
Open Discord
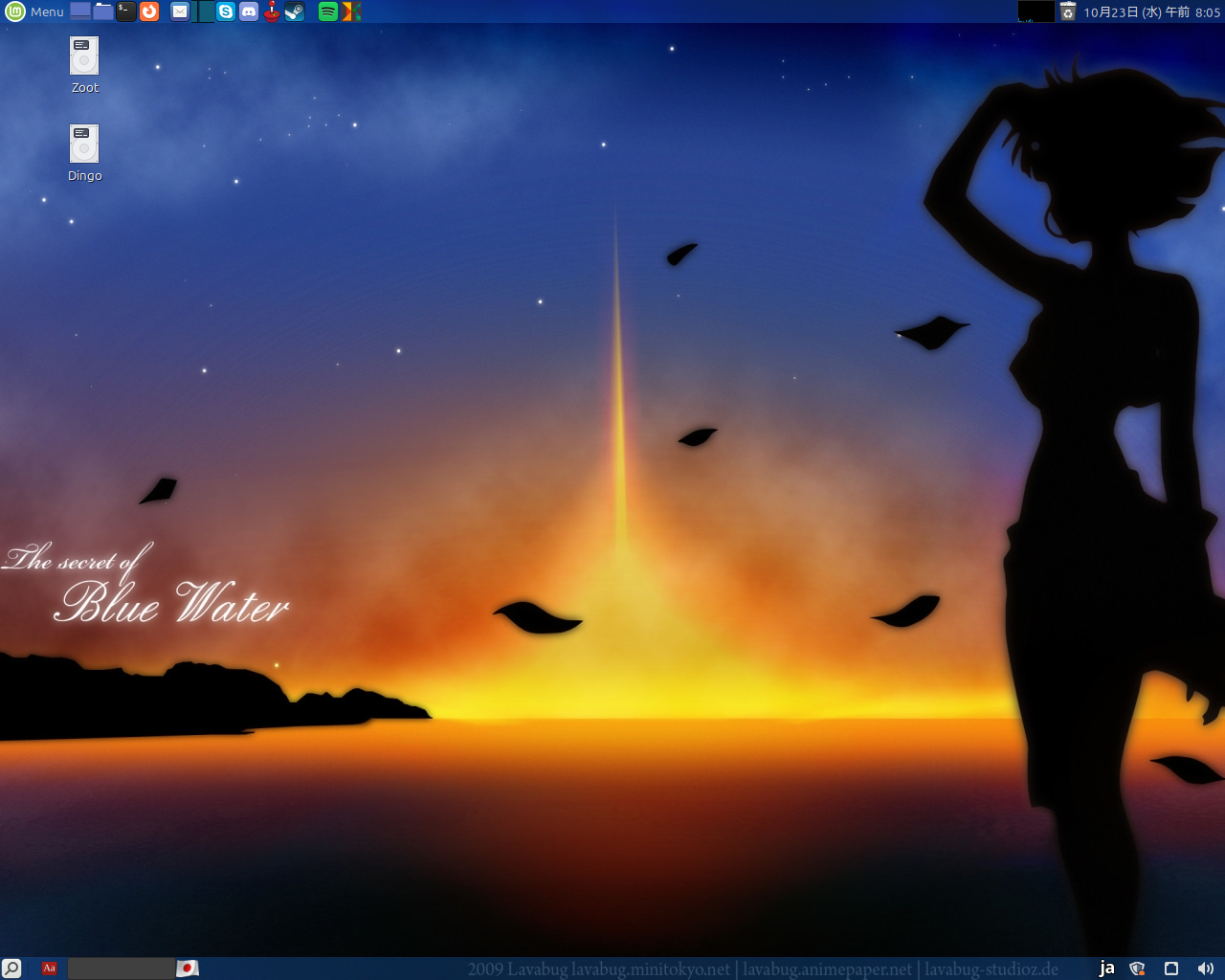247,11
